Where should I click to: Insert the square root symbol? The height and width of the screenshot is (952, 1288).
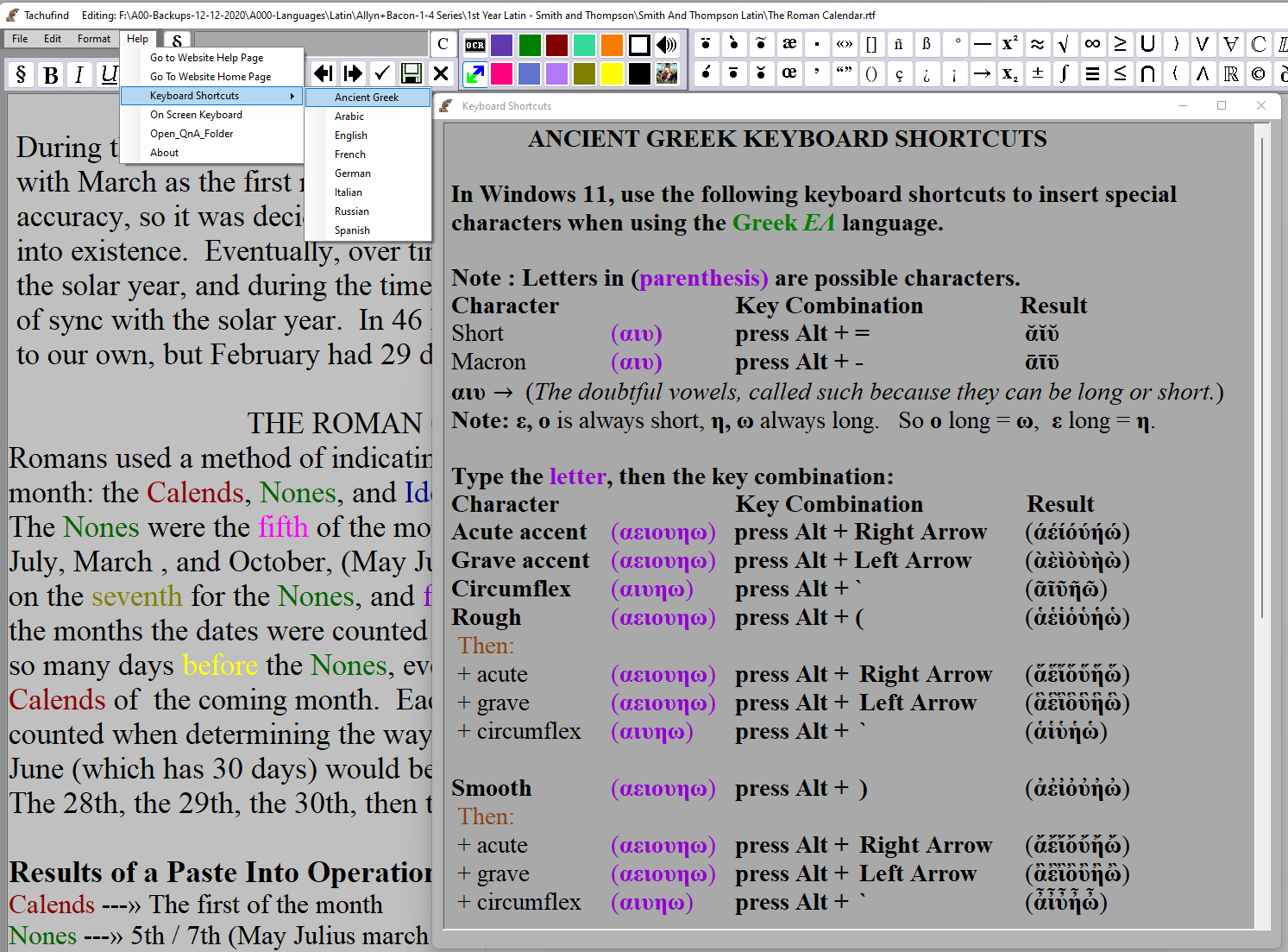tap(1065, 44)
